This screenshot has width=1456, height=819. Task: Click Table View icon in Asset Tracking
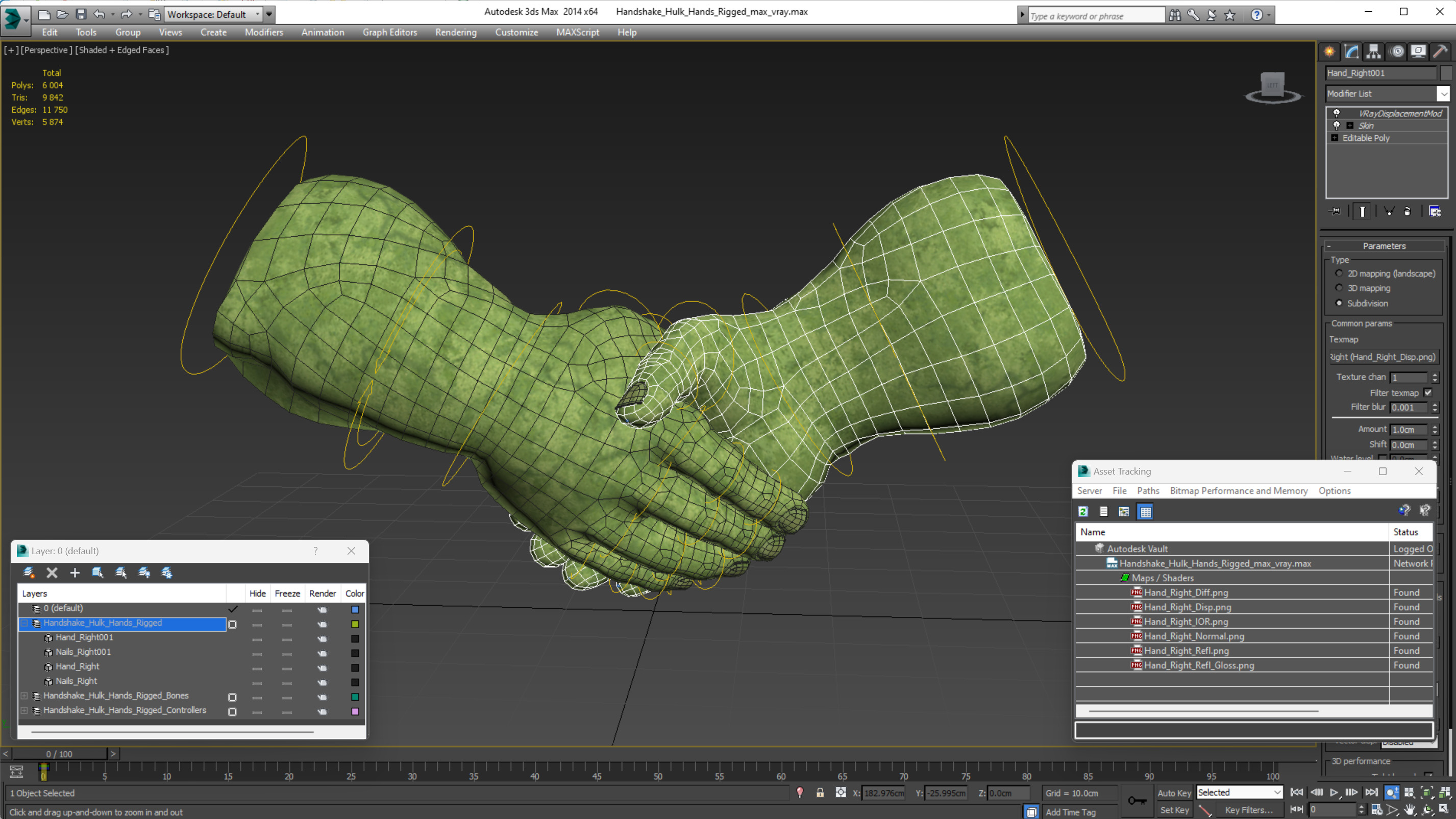pos(1145,511)
